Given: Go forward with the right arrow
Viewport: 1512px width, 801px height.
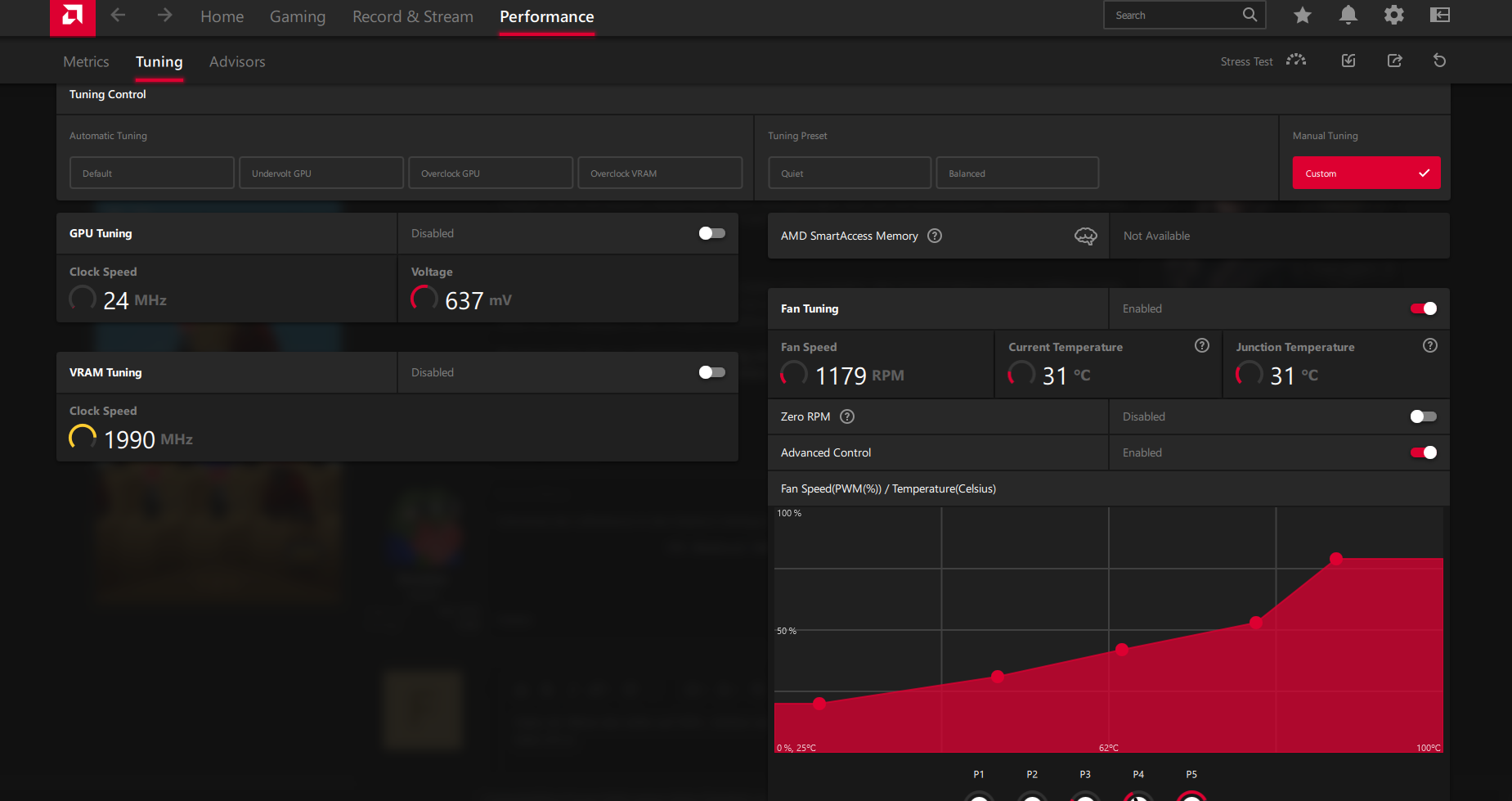Looking at the screenshot, I should (x=165, y=16).
